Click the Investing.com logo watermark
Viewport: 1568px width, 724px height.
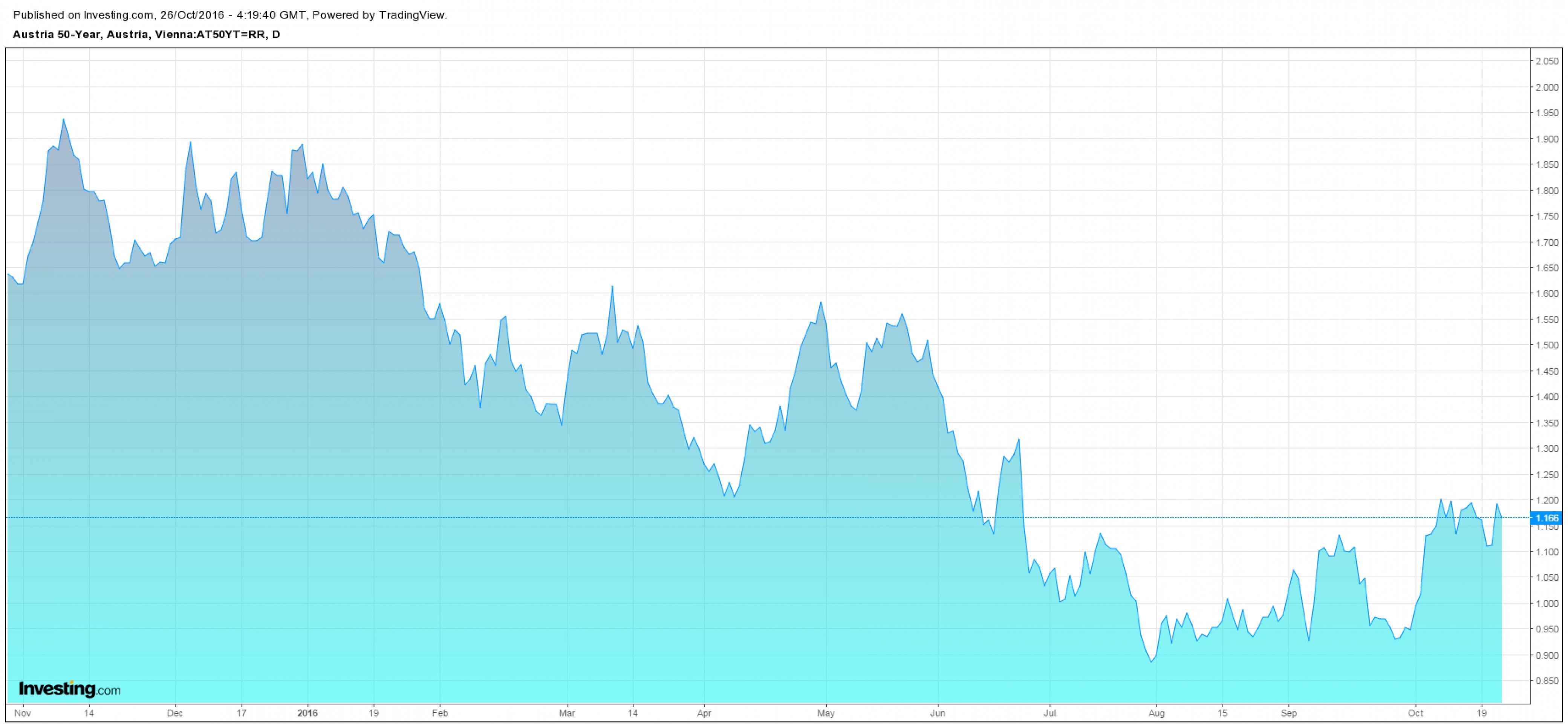69,689
